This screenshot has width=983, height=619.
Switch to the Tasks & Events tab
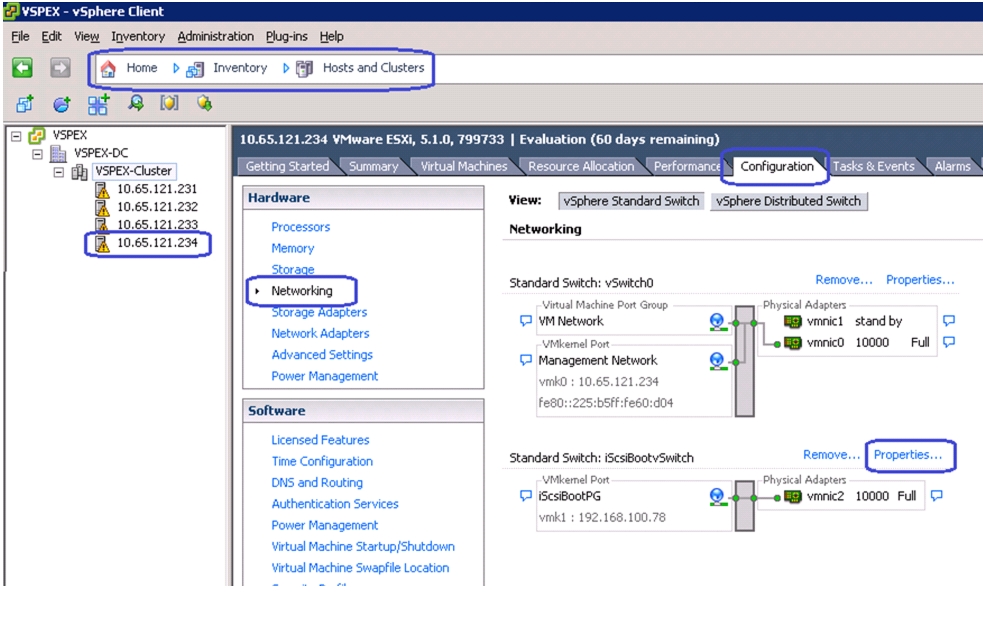pos(873,166)
